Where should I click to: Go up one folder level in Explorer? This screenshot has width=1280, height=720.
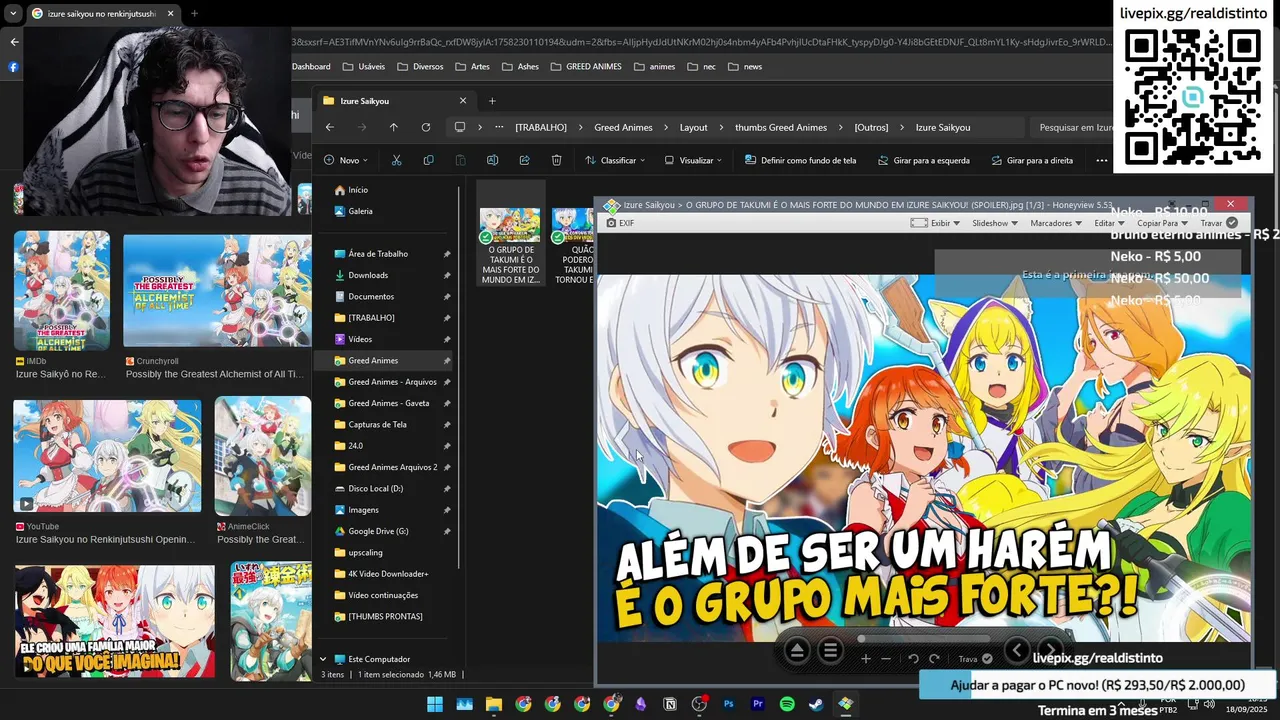click(x=393, y=127)
